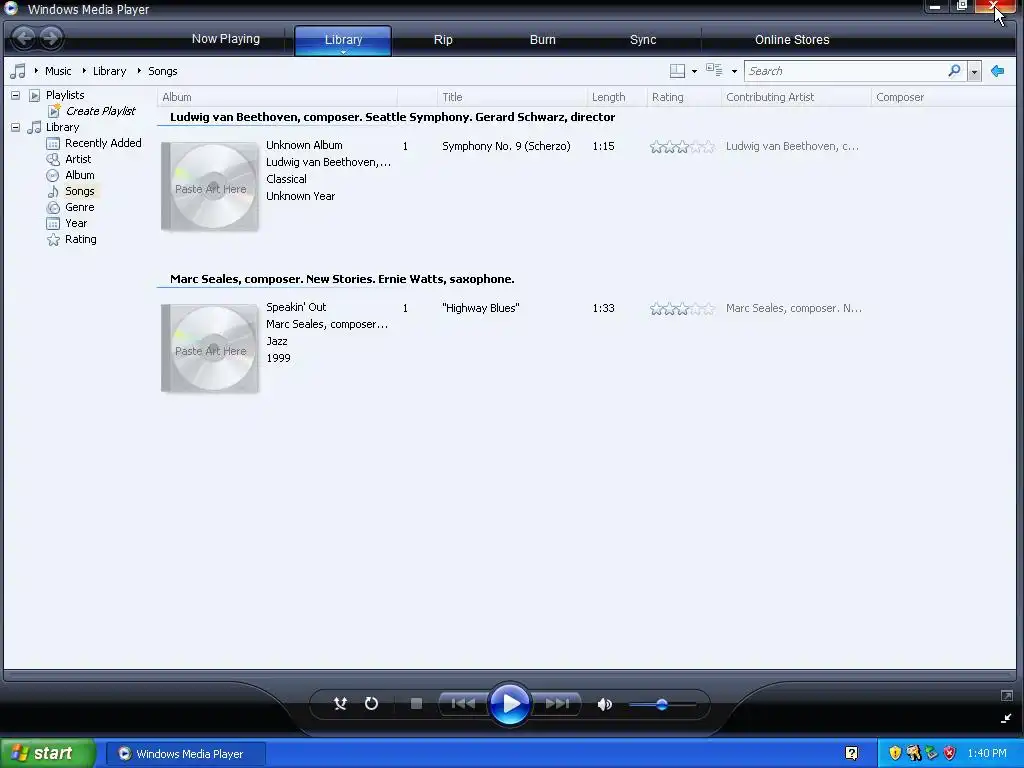1024x768 pixels.
Task: Click Speakin' Out album art placeholder
Action: point(210,349)
